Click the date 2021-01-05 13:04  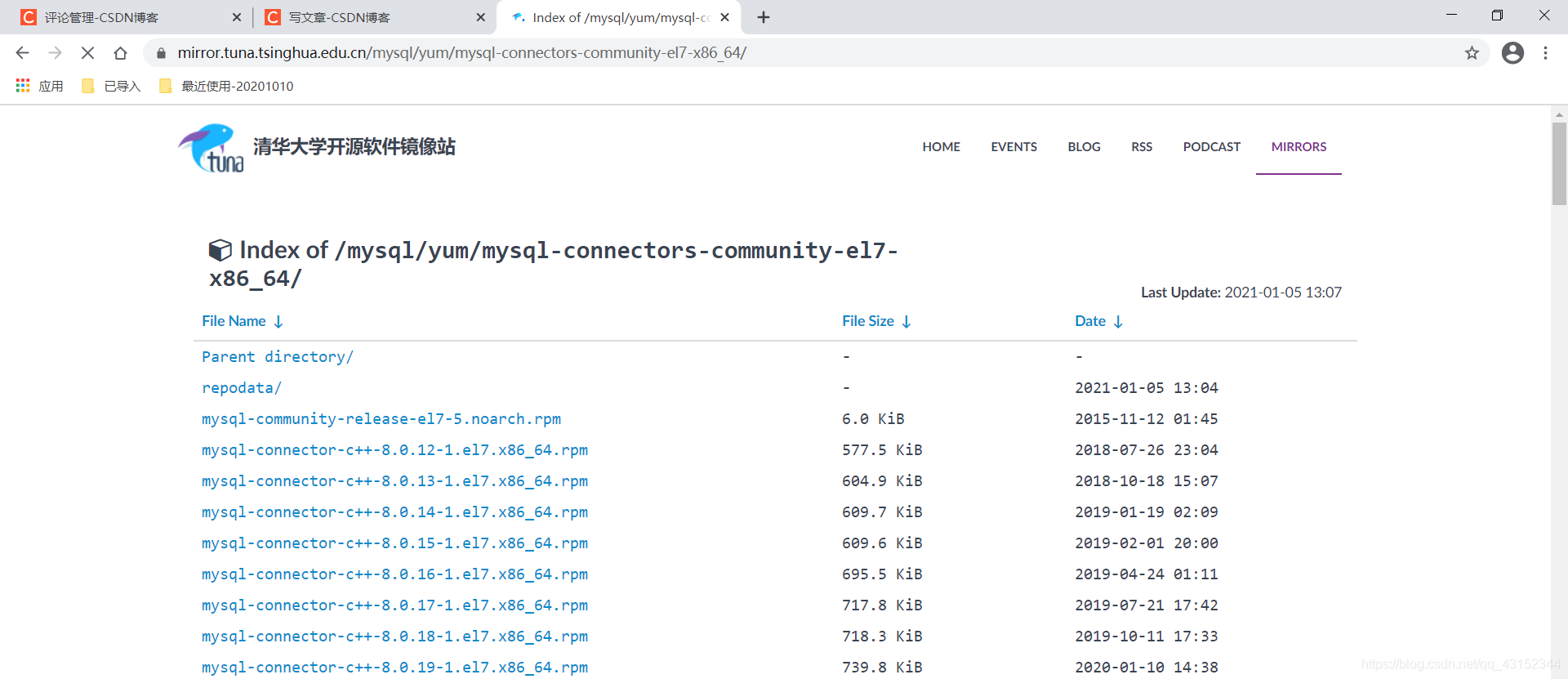(1147, 388)
